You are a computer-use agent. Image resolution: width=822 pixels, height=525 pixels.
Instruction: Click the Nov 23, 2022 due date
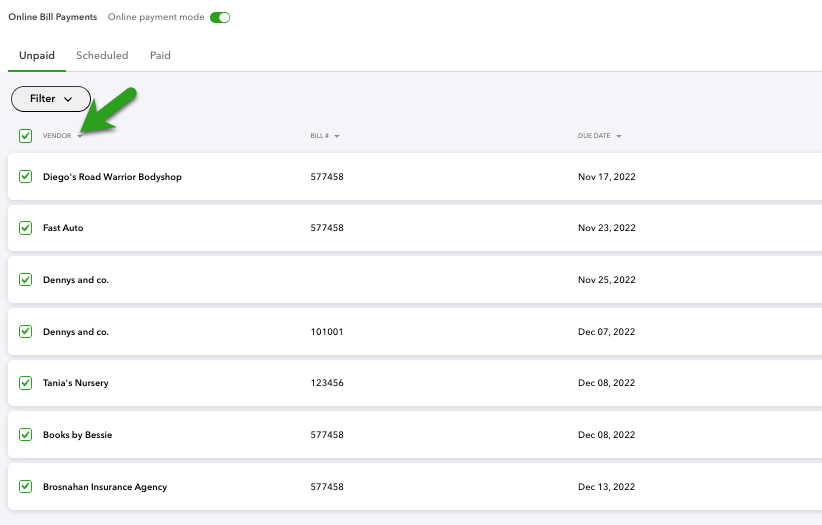tap(606, 228)
